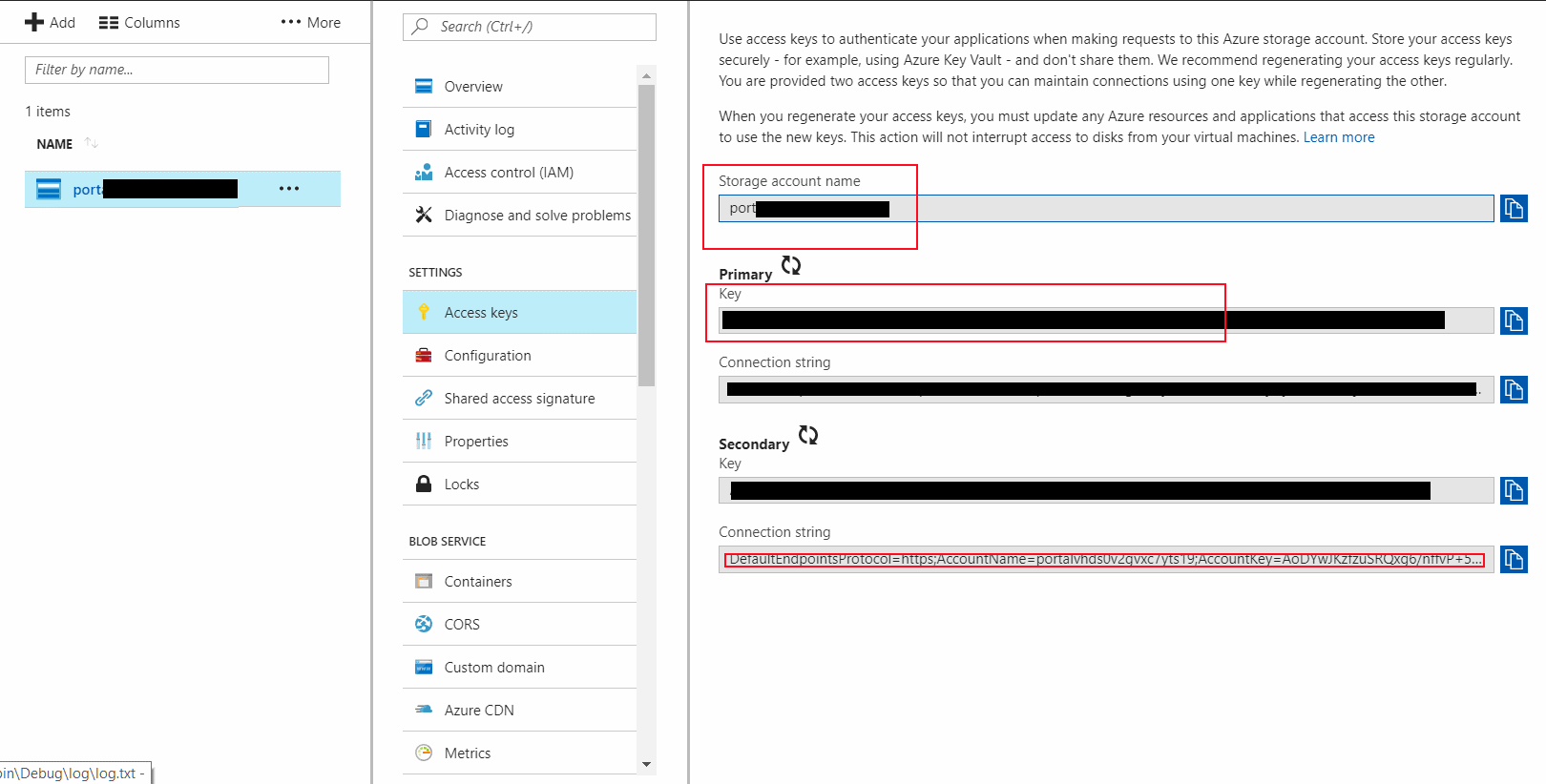
Task: Open Custom domain settings
Action: 519,667
